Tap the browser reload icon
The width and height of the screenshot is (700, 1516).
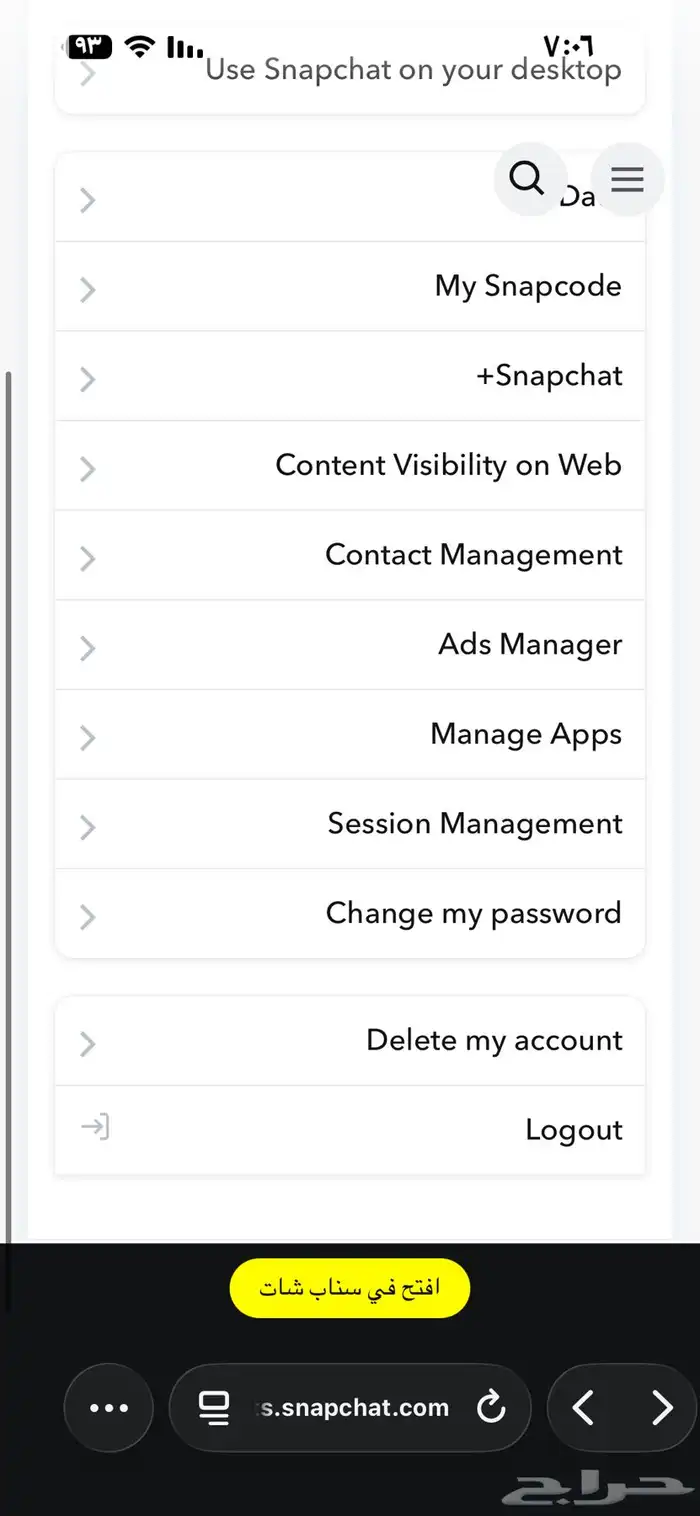[x=491, y=1408]
